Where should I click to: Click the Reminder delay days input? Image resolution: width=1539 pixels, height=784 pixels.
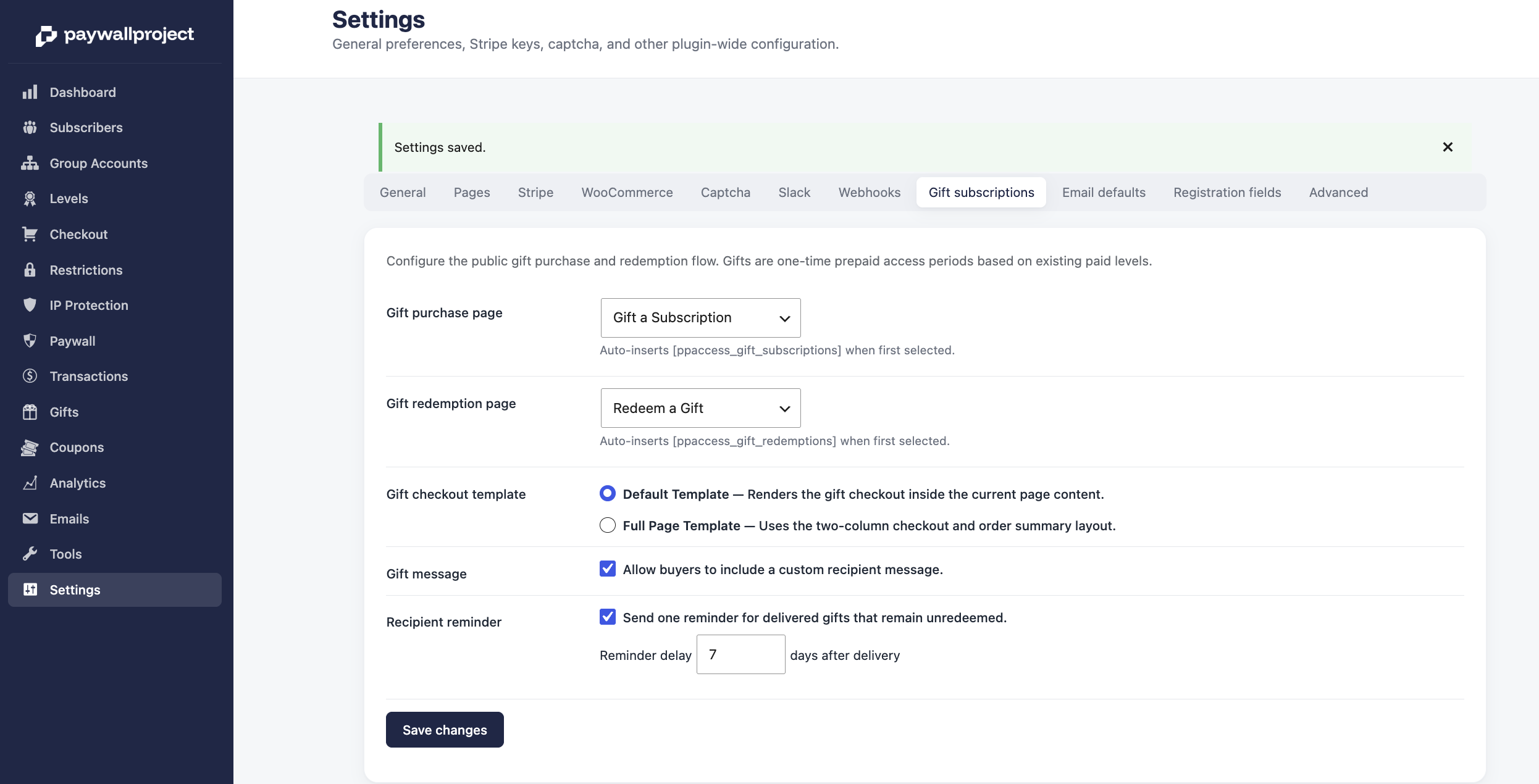pos(740,654)
